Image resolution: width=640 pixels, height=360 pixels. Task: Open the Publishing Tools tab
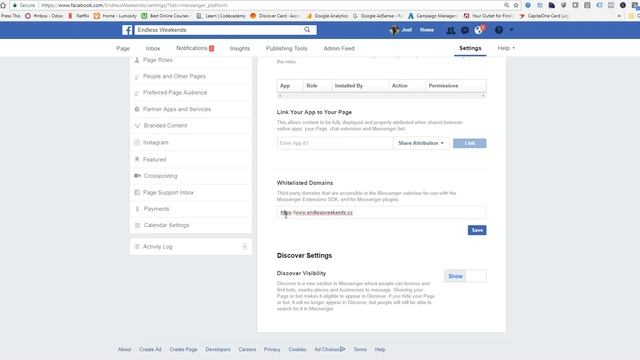click(x=287, y=48)
